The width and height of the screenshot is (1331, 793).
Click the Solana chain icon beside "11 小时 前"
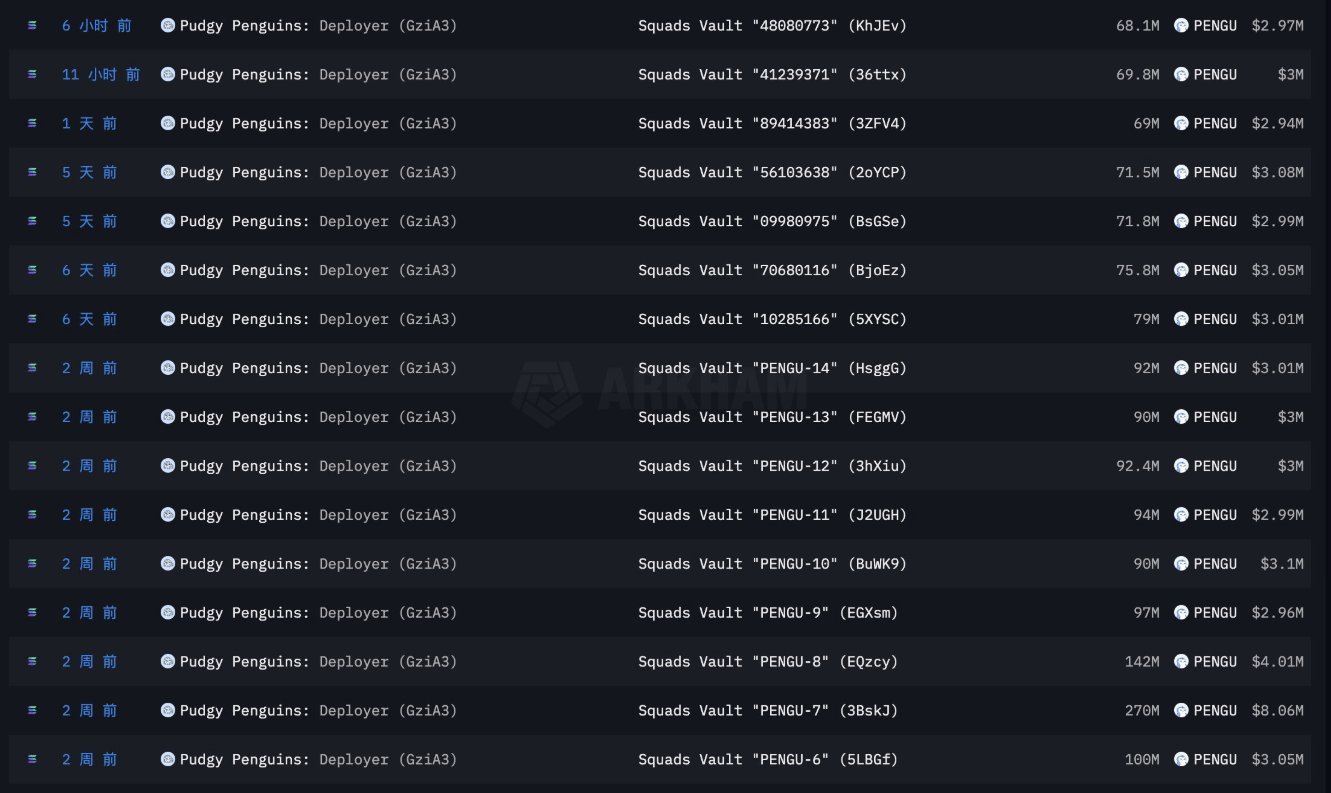point(32,75)
